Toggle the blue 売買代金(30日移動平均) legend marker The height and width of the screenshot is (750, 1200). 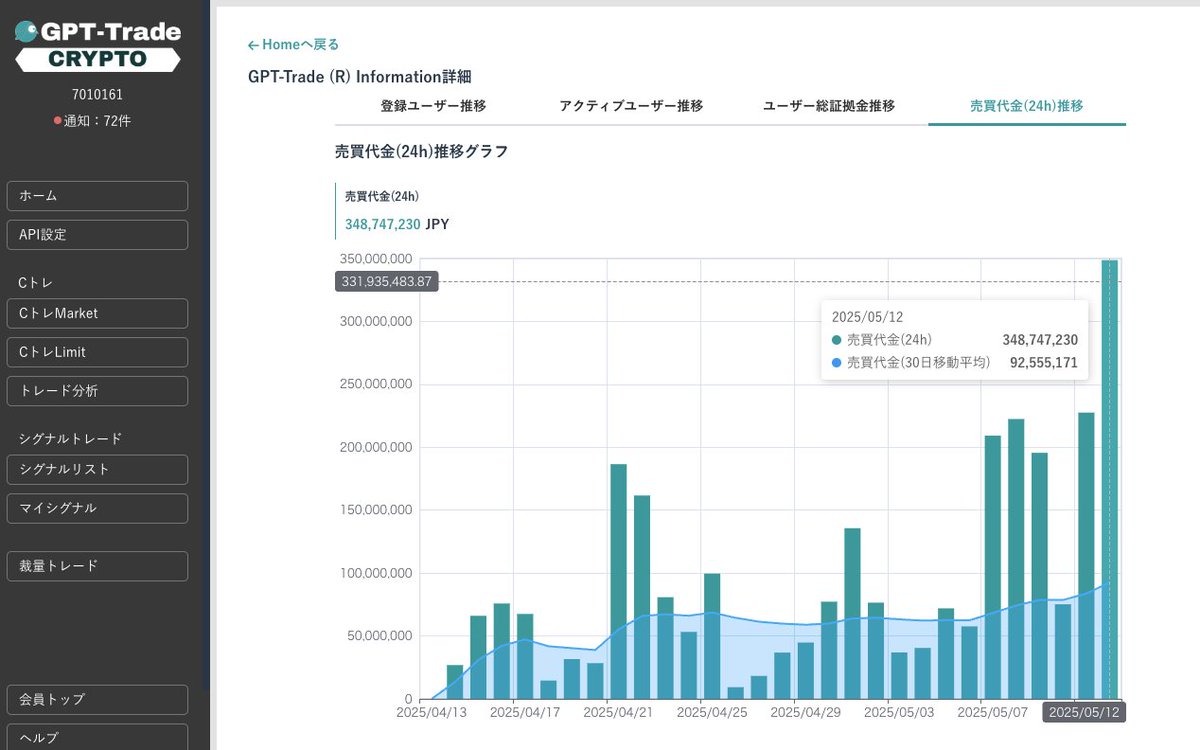click(x=839, y=362)
